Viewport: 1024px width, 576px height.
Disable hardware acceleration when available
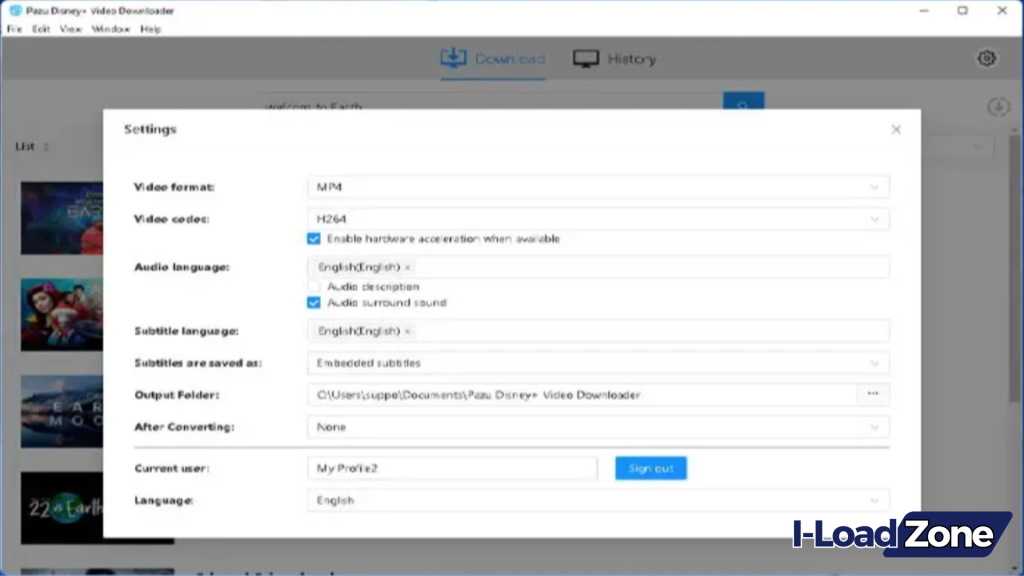point(313,238)
